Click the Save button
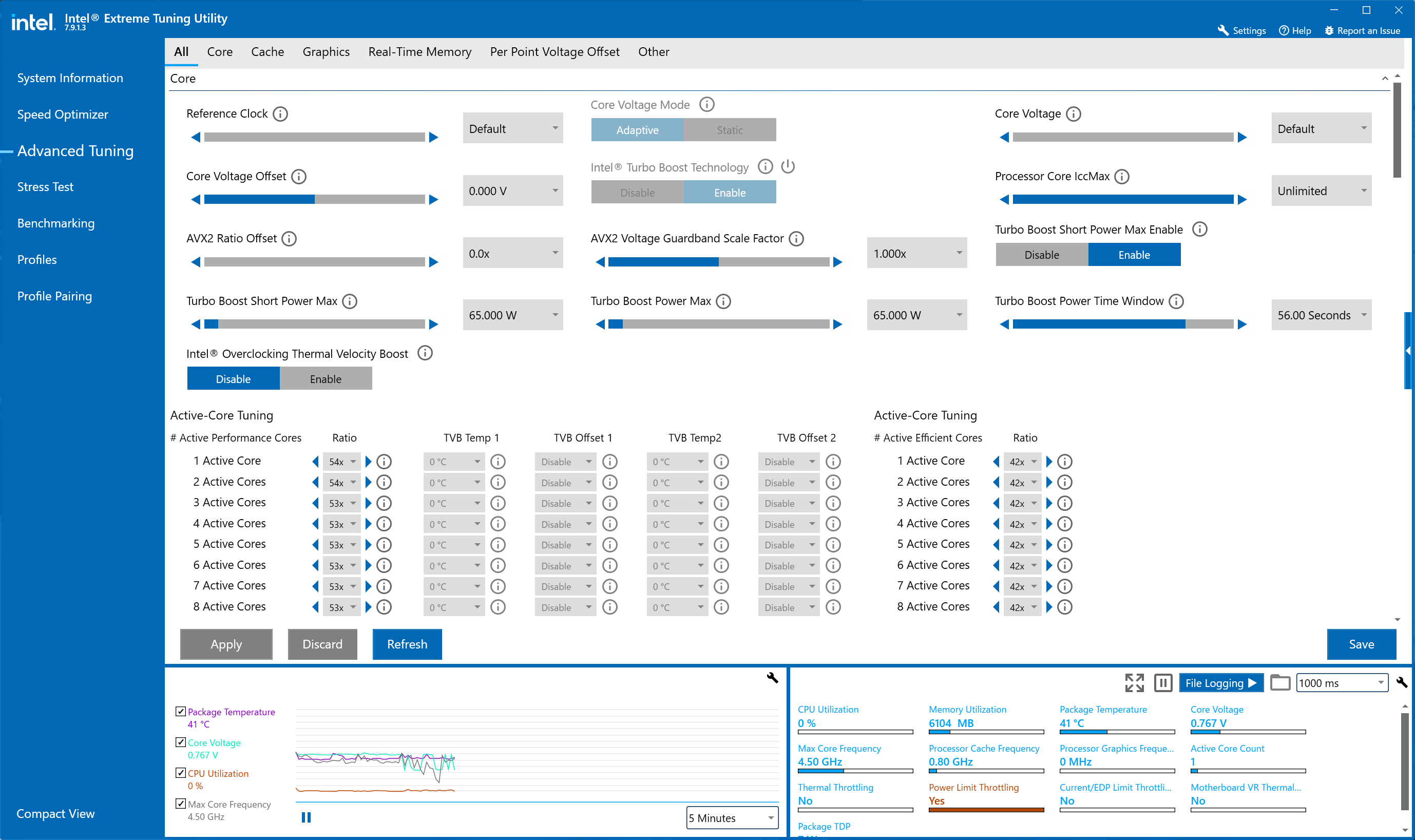This screenshot has height=840, width=1415. pos(1361,644)
